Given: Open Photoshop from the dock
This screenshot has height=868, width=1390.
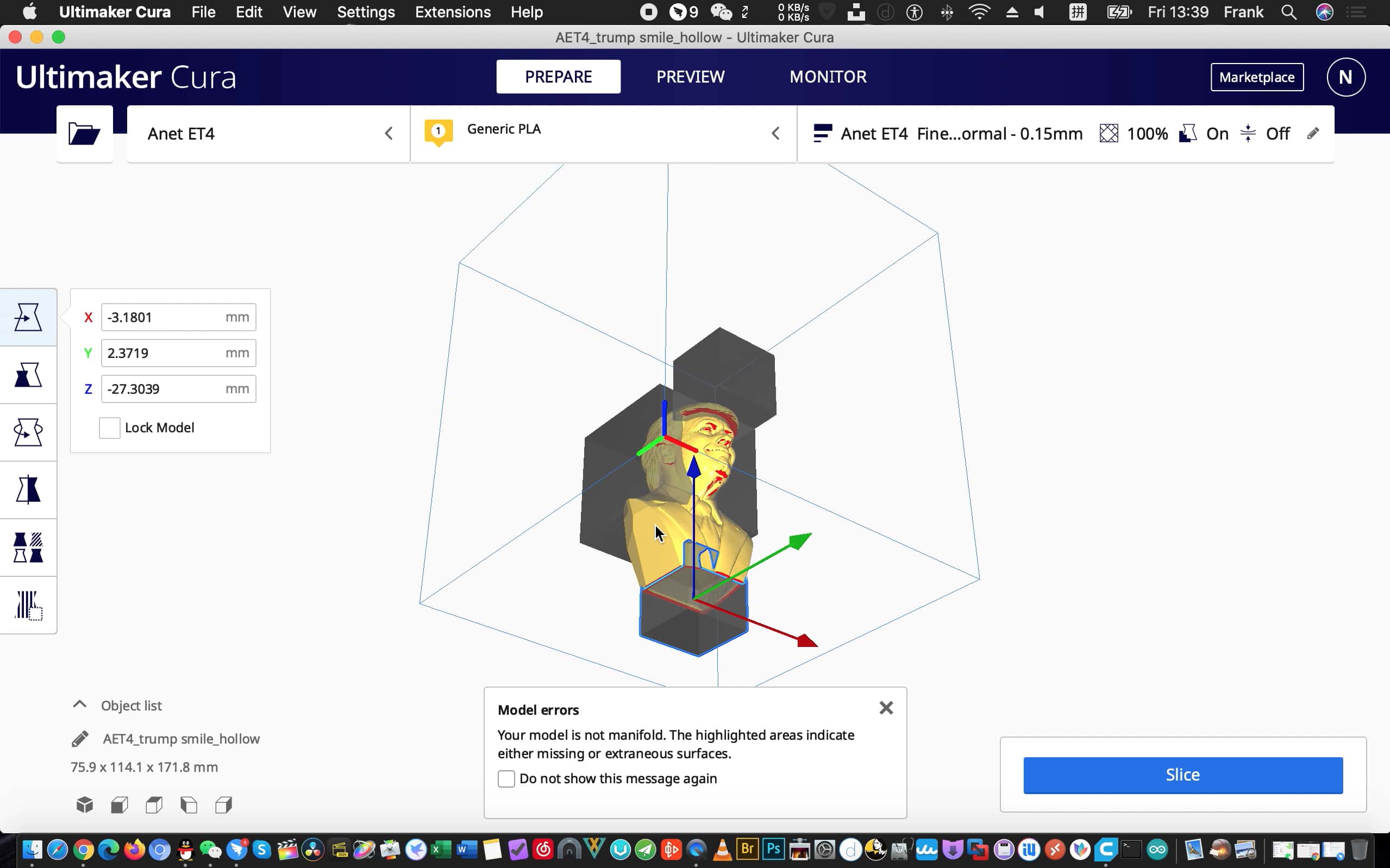Looking at the screenshot, I should (x=773, y=849).
